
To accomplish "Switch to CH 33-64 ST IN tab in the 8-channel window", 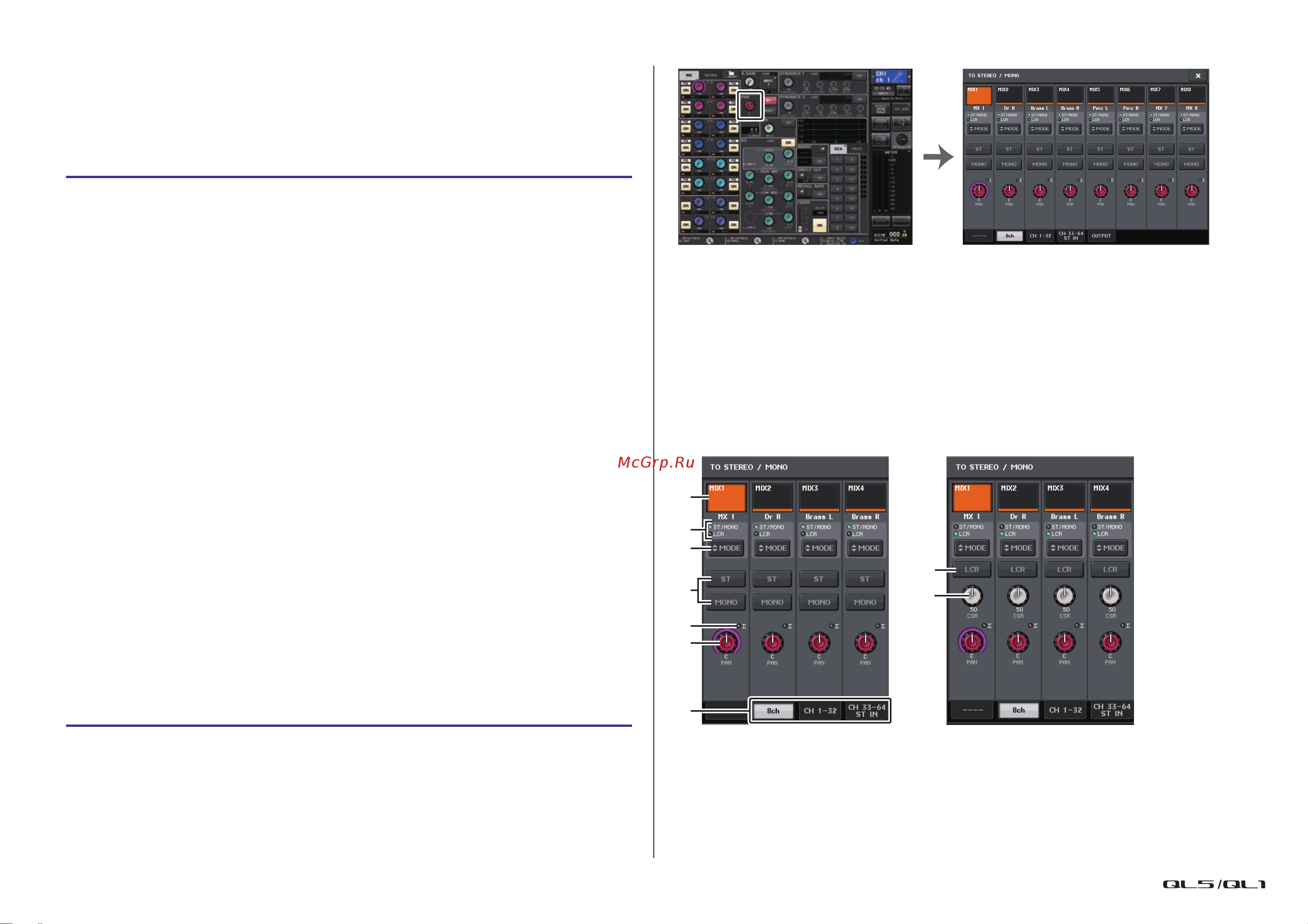I will 1071,236.
